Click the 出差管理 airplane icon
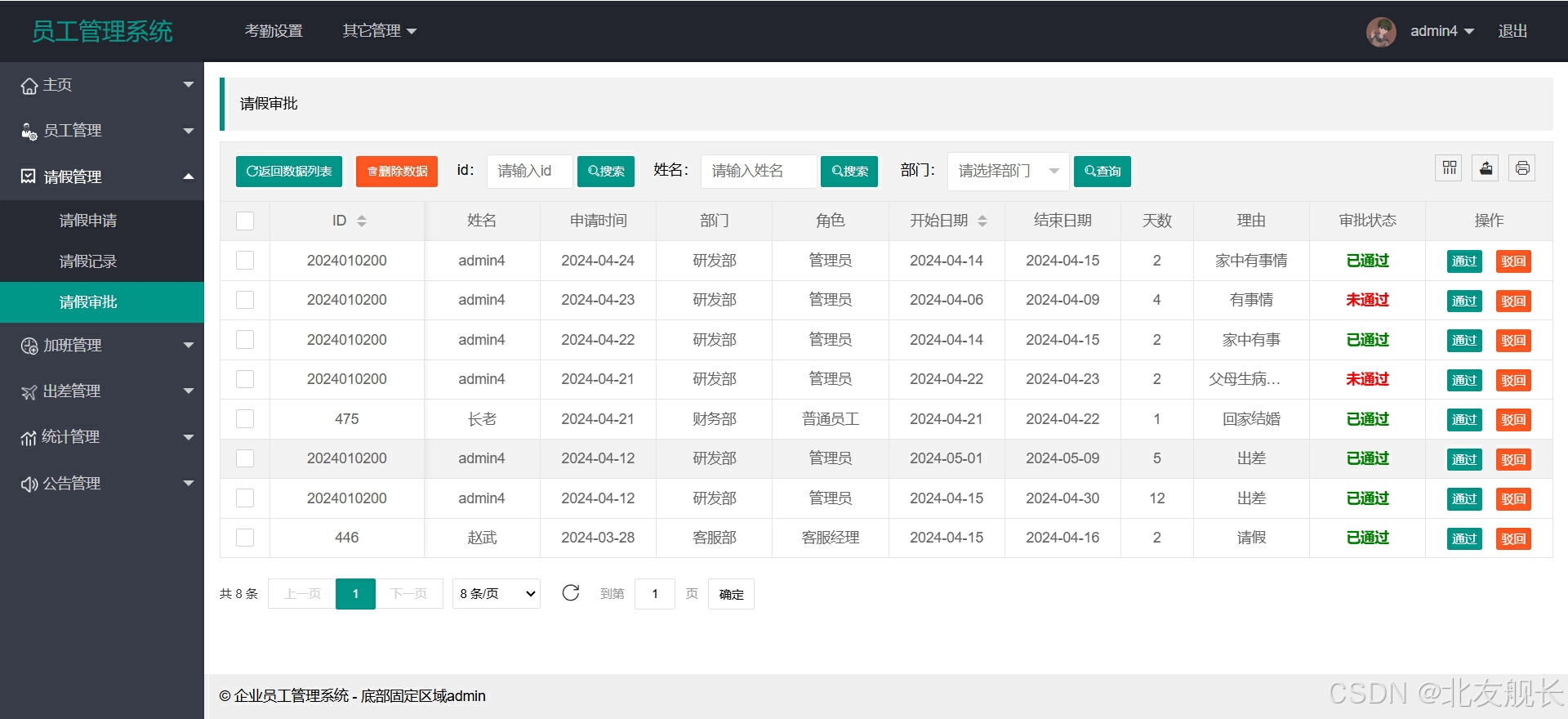The height and width of the screenshot is (719, 1568). click(29, 392)
